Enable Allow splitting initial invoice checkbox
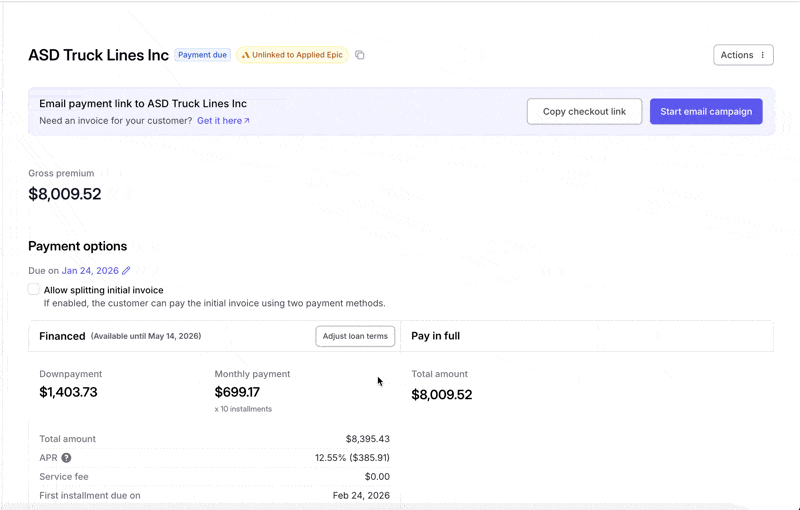 pyautogui.click(x=34, y=289)
